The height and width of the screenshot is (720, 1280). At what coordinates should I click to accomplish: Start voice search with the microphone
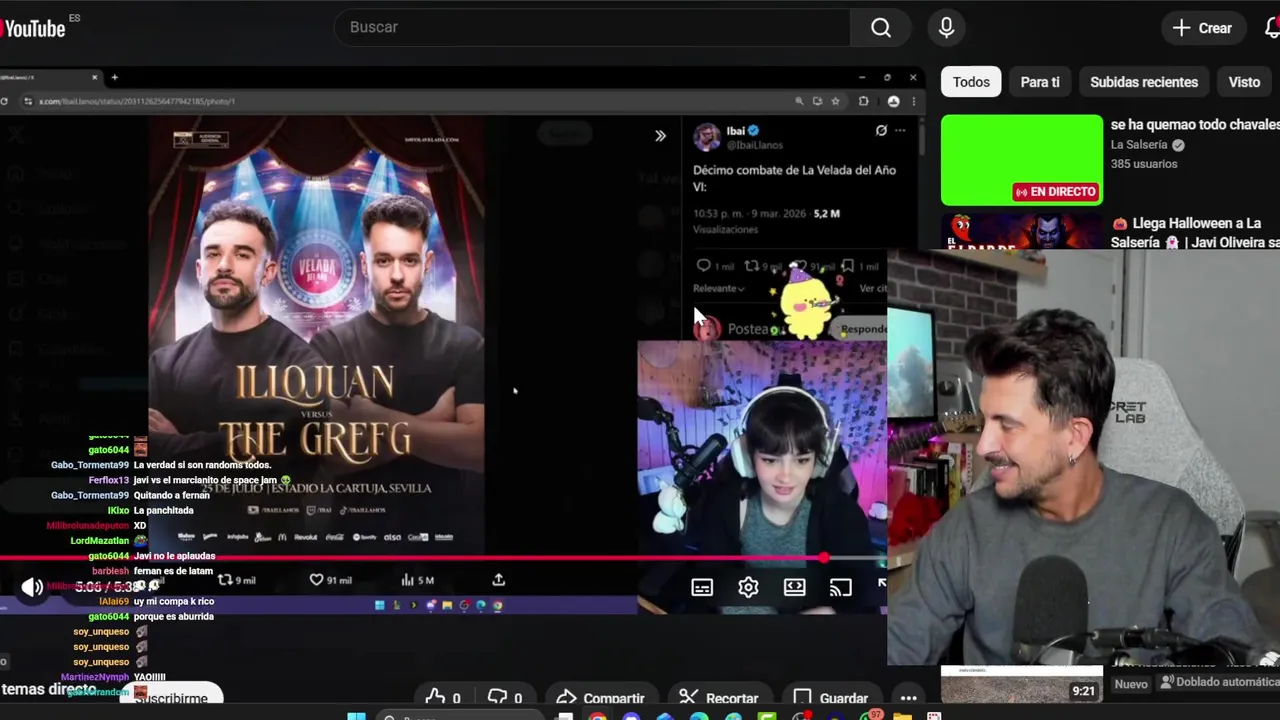(946, 28)
